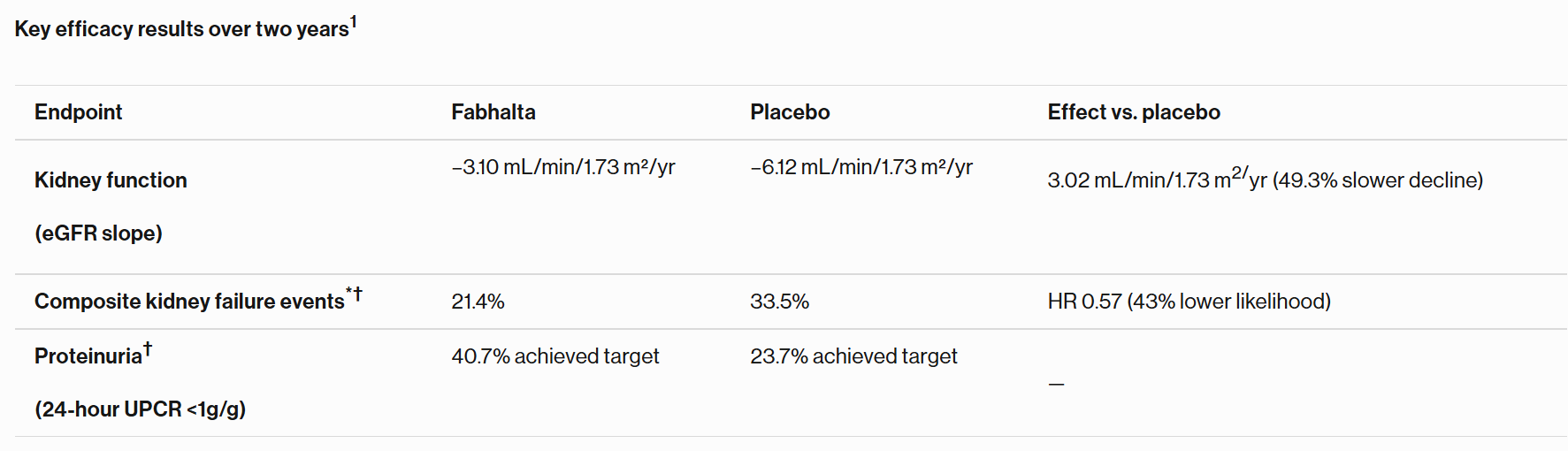This screenshot has height=451, width=1568.
Task: Click the "Key efficacy results over two years" heading
Action: coord(181,29)
